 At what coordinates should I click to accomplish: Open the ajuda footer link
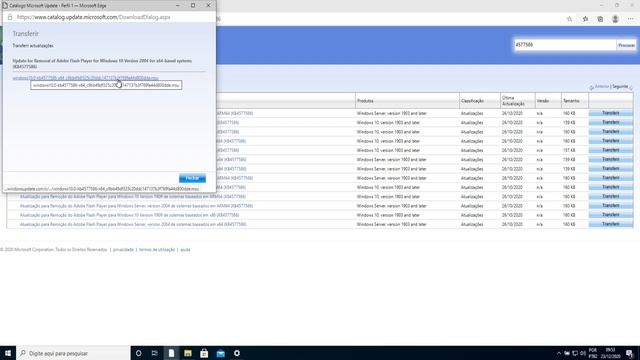pyautogui.click(x=185, y=249)
